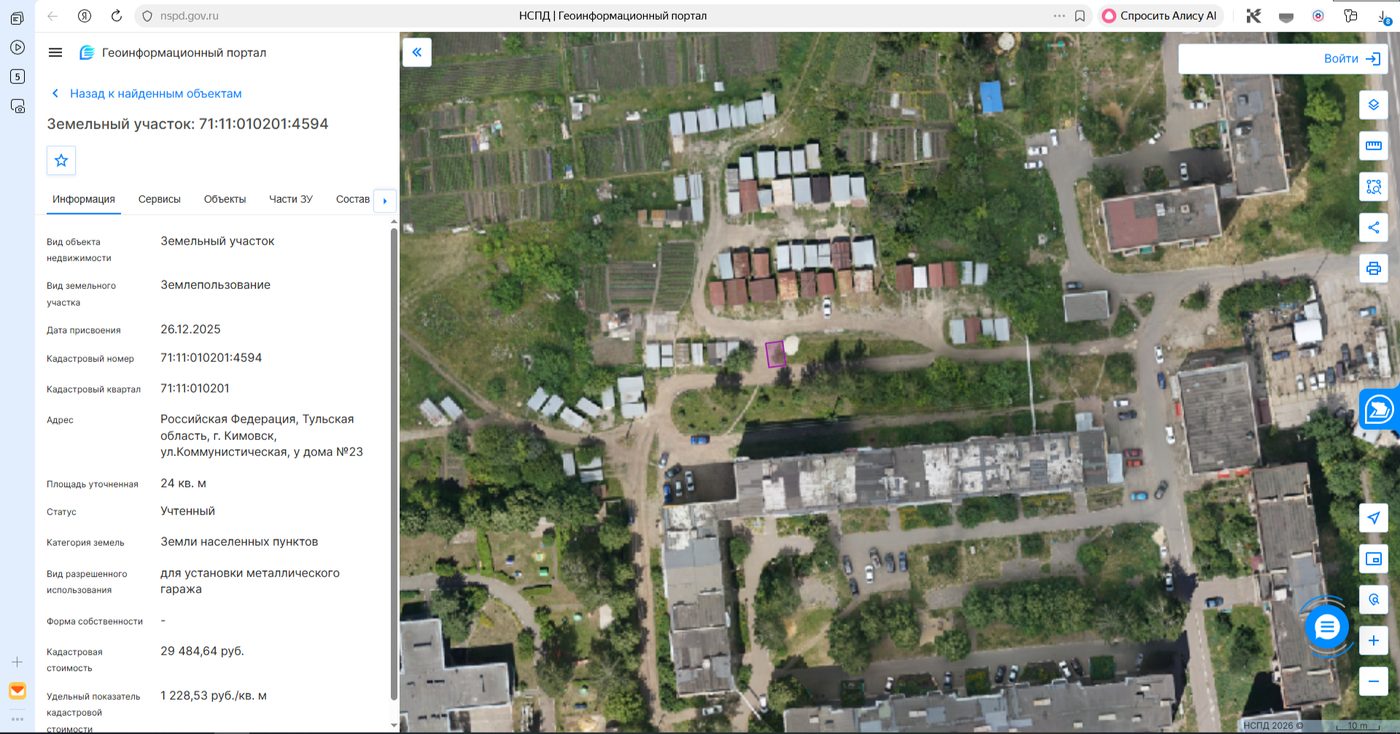Viewport: 1400px width, 734px height.
Task: Share the current map view
Action: [x=1373, y=227]
